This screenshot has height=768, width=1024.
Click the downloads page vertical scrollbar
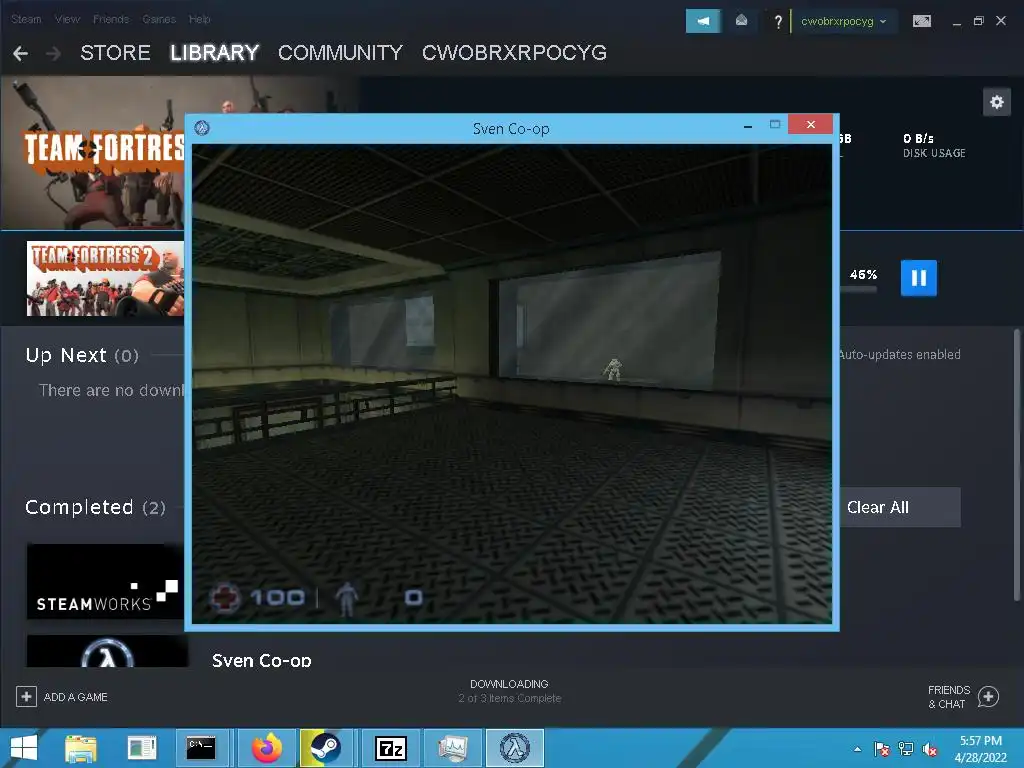[x=1017, y=464]
